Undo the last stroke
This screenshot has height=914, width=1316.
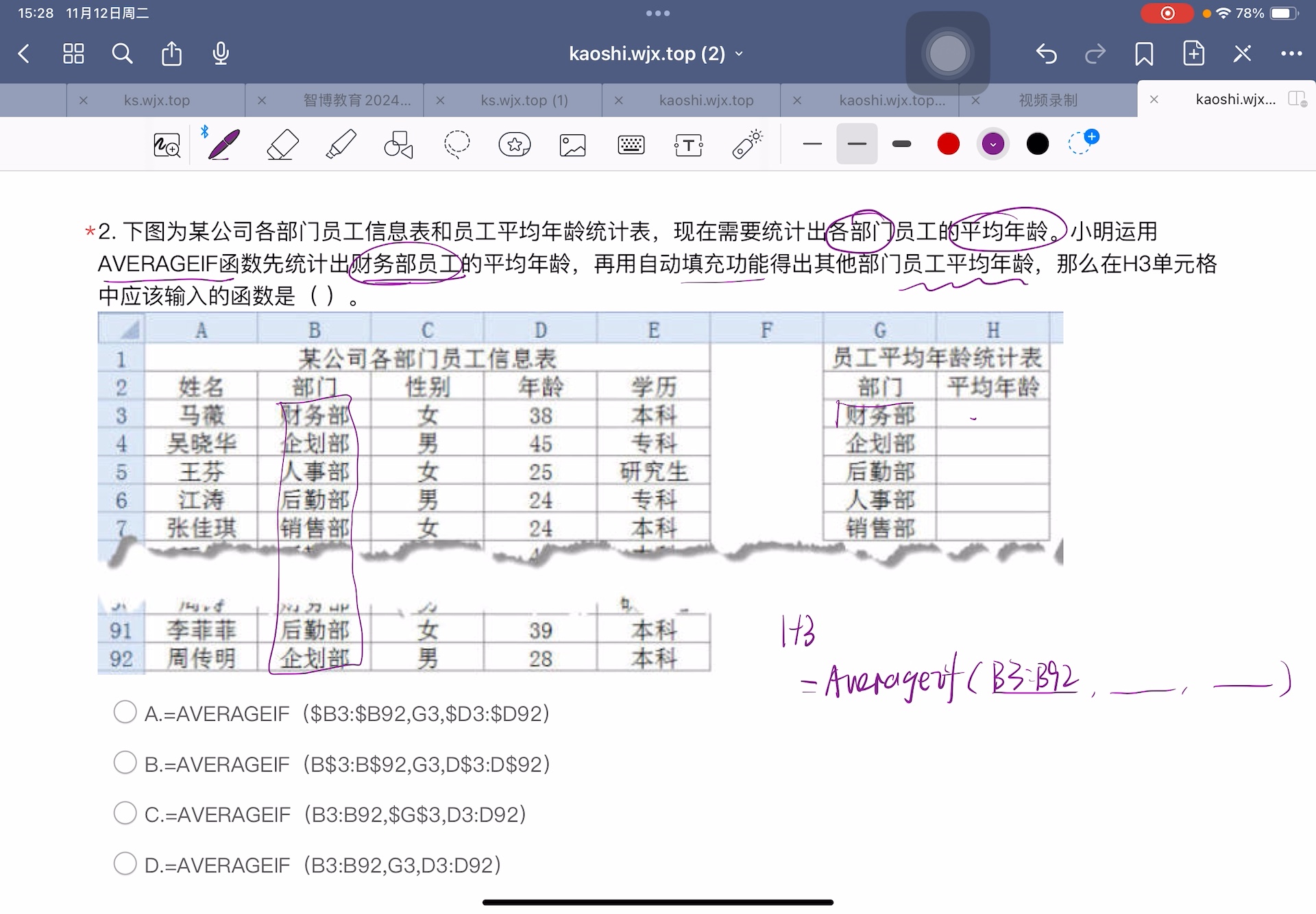point(1046,53)
